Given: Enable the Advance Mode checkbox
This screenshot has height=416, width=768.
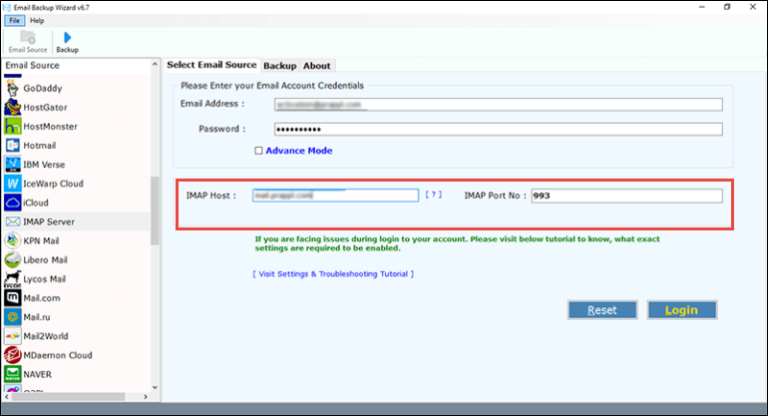Looking at the screenshot, I should click(259, 151).
